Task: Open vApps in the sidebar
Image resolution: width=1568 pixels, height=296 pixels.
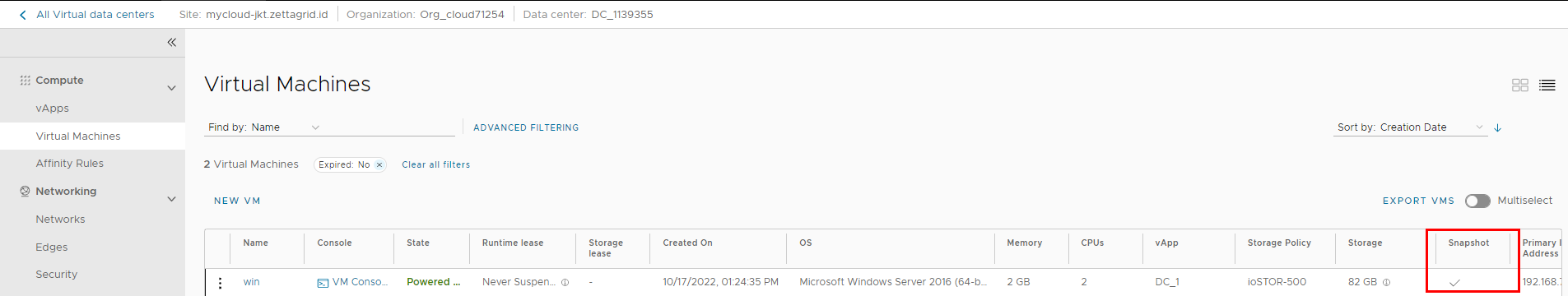Action: [52, 109]
